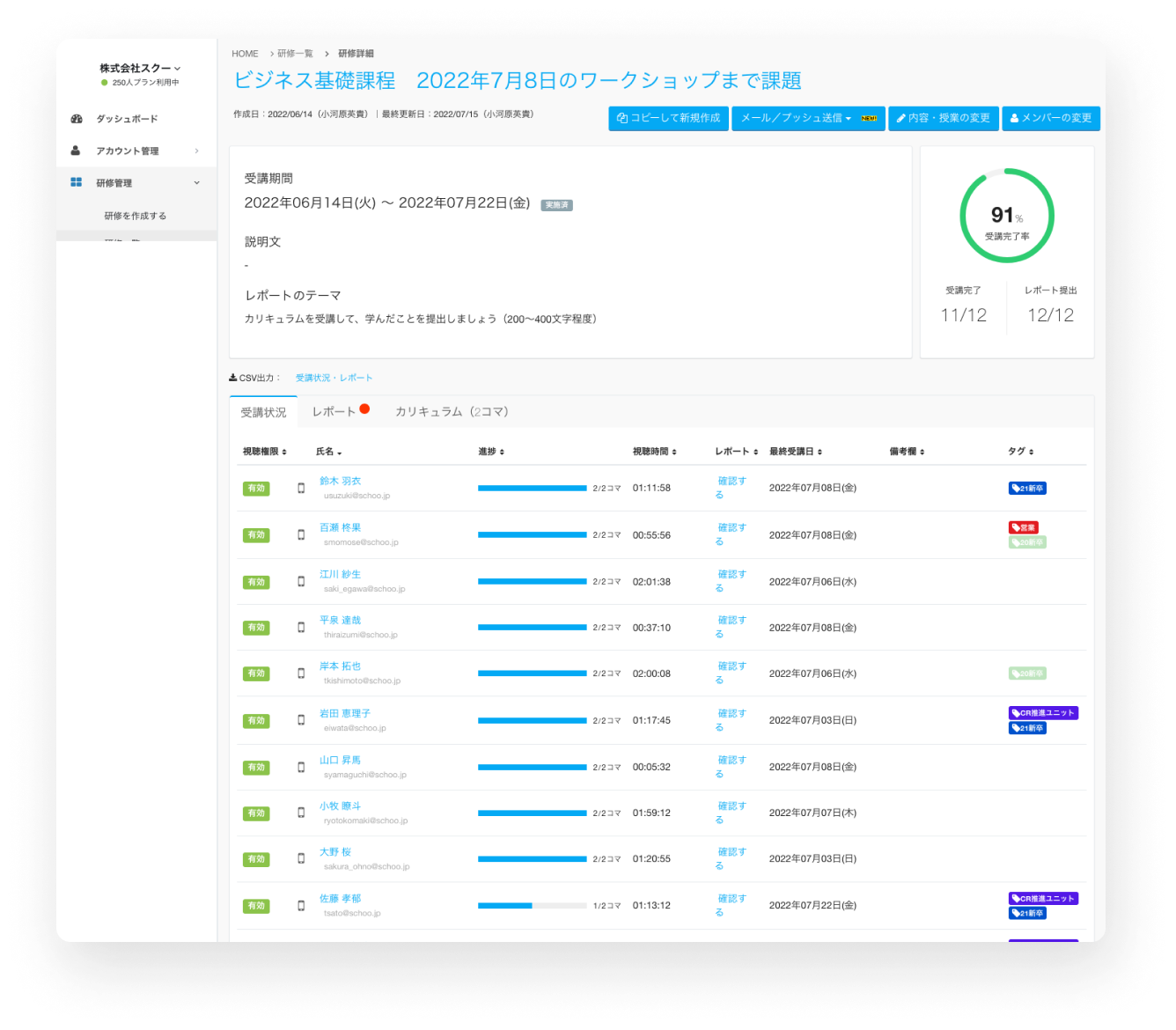
Task: Sort by タグ column header
Action: click(x=1021, y=452)
